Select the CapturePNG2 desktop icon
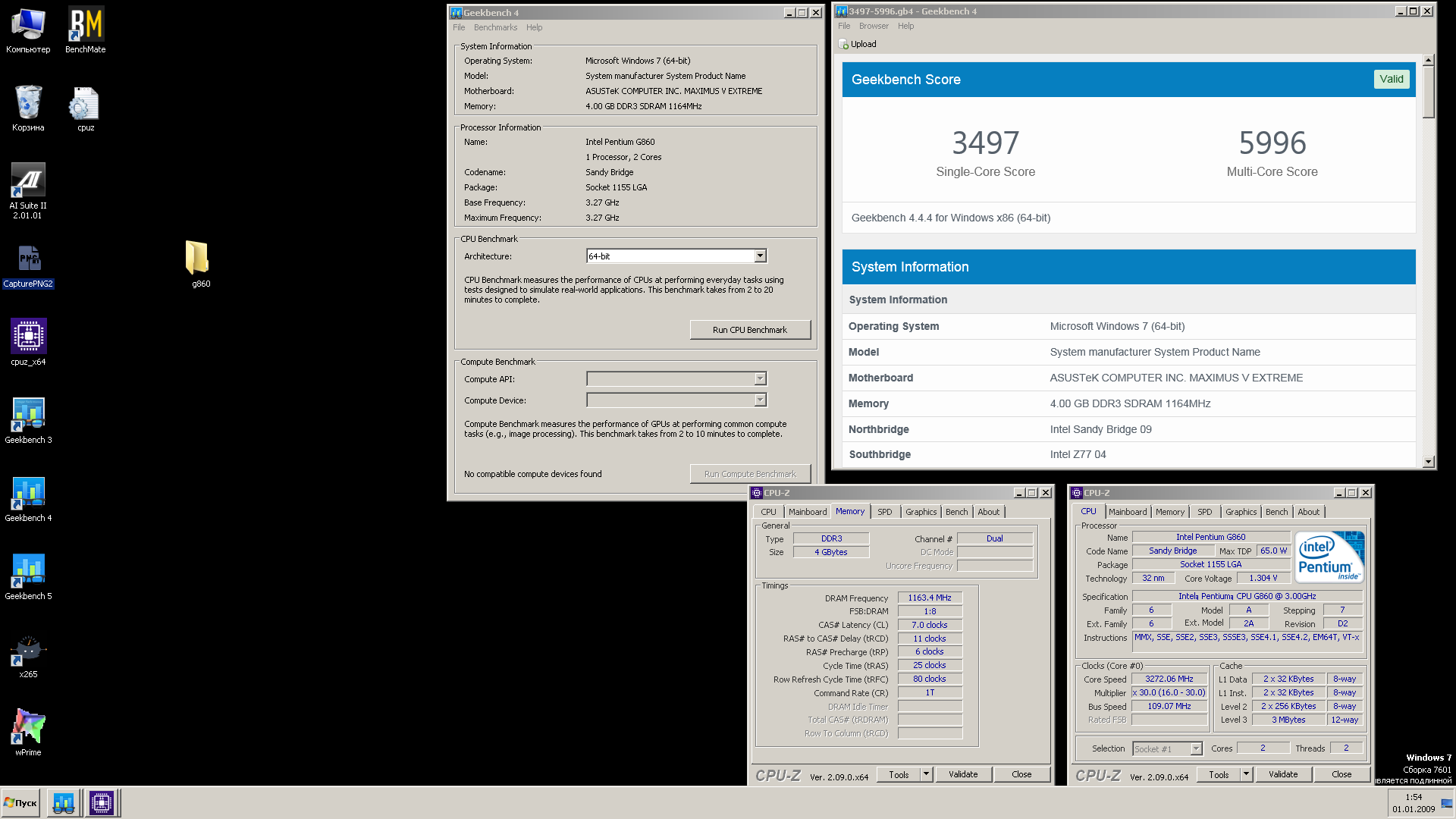Viewport: 1456px width, 819px height. [28, 266]
